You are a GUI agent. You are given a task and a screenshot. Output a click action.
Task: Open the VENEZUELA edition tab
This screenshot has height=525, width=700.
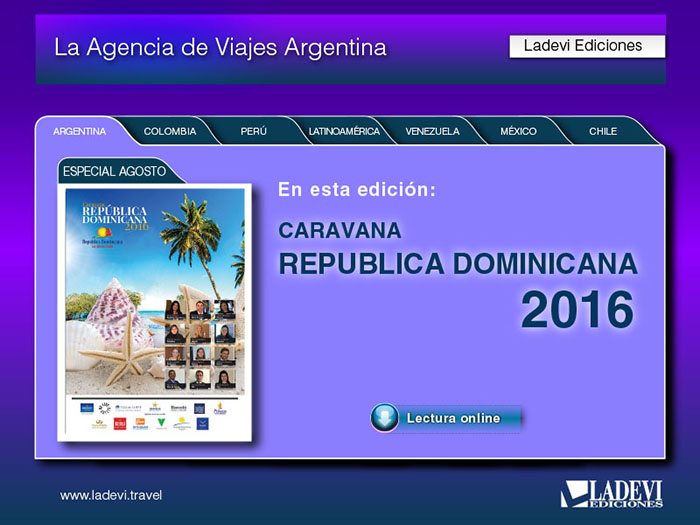point(433,132)
